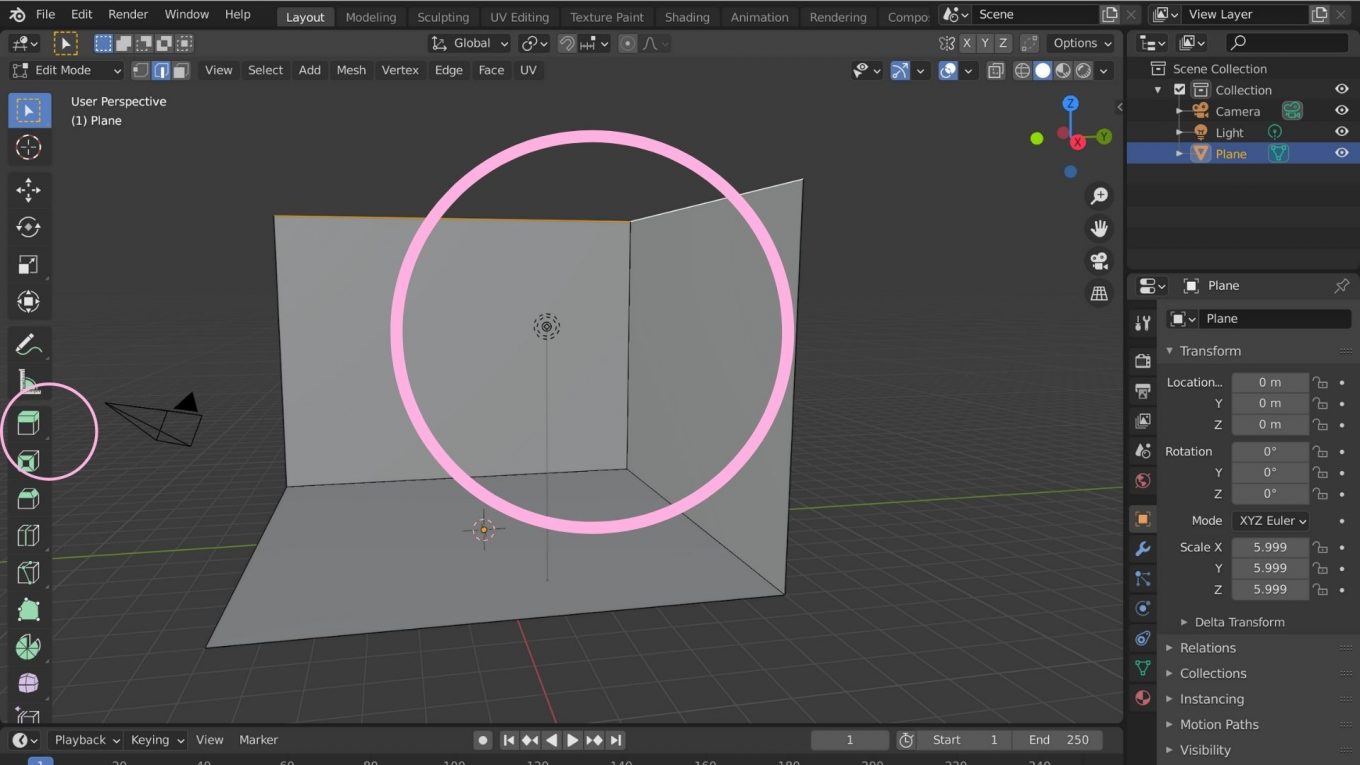
Task: Open the World properties globe icon
Action: click(x=1141, y=481)
